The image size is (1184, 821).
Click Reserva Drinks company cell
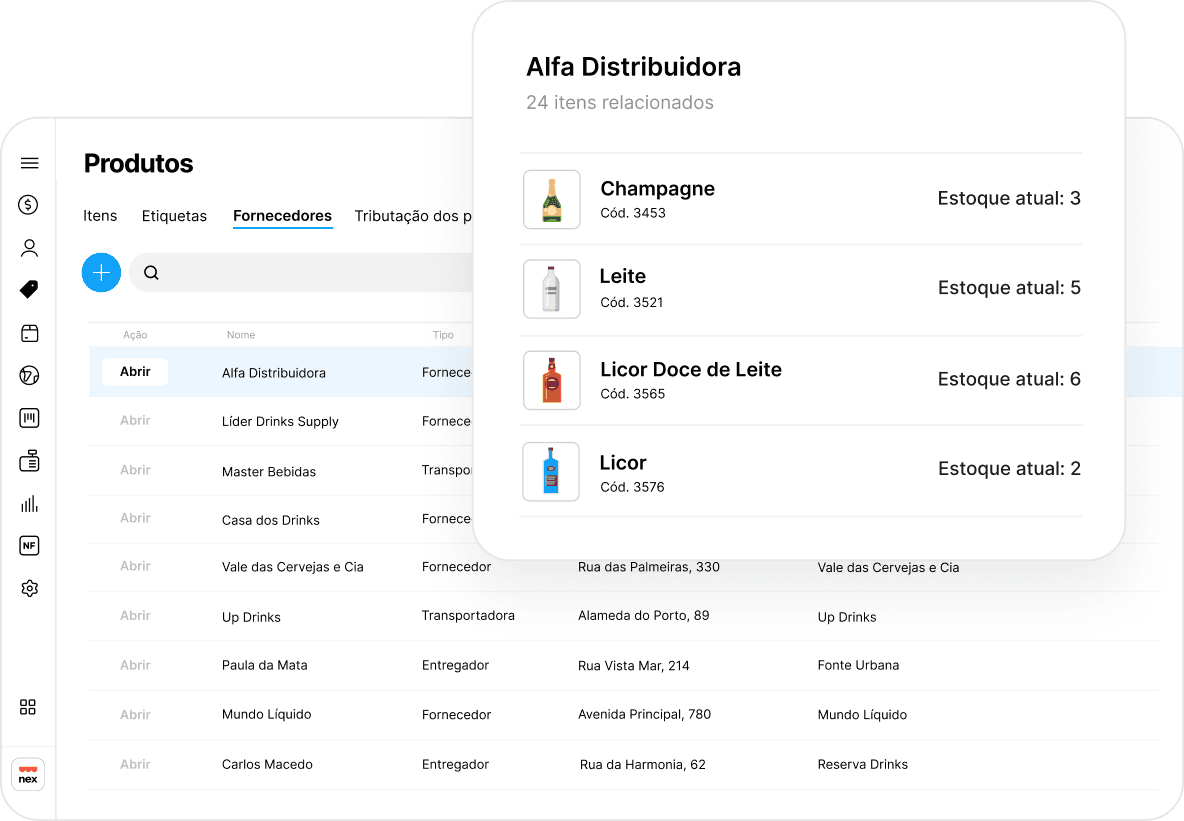(862, 764)
